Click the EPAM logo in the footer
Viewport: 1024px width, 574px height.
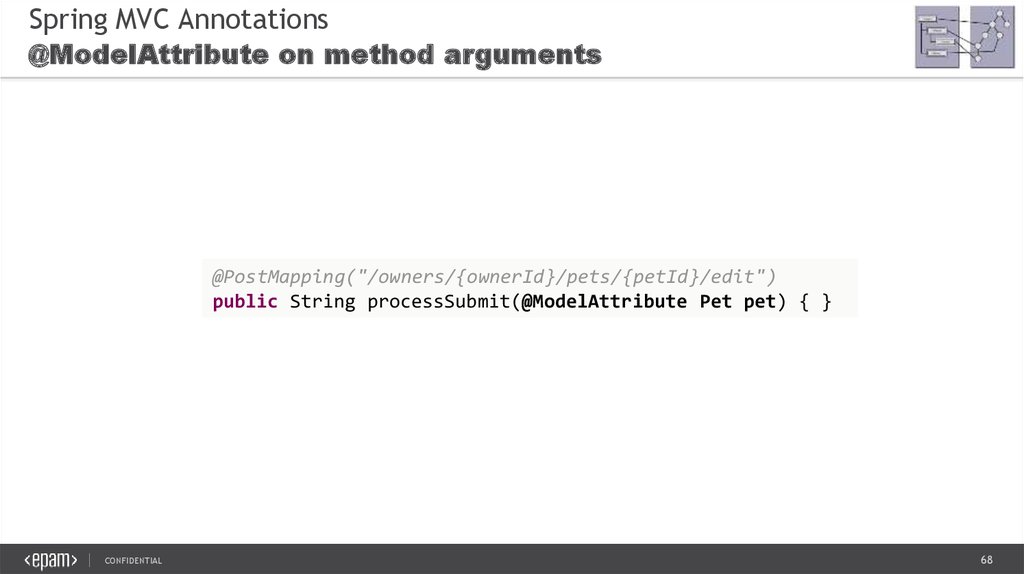coord(50,560)
